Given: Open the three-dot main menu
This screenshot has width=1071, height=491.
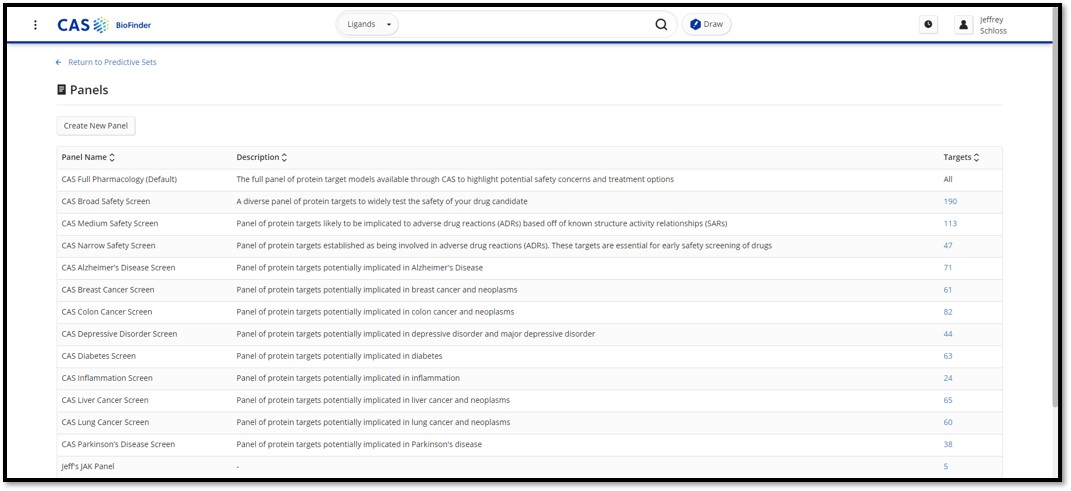Looking at the screenshot, I should 36,25.
